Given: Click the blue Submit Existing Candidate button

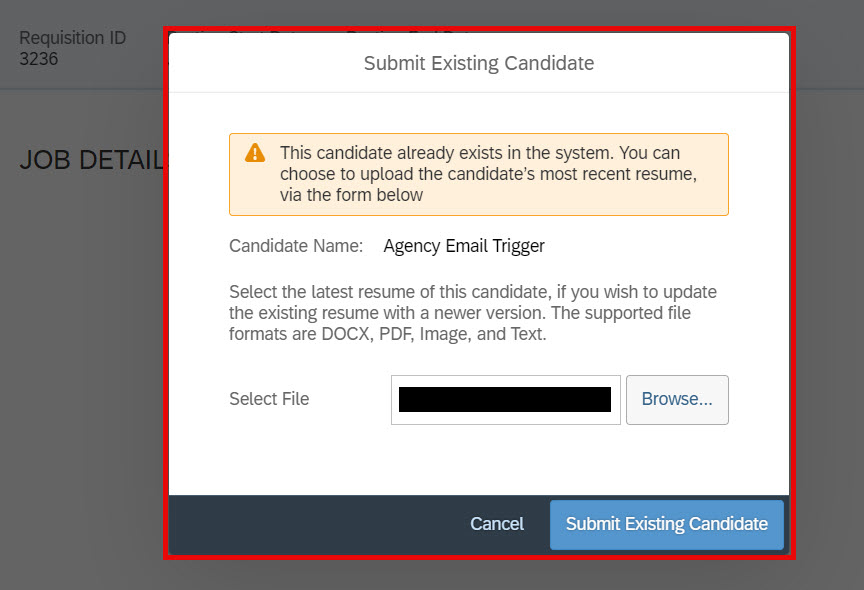Looking at the screenshot, I should click(667, 524).
